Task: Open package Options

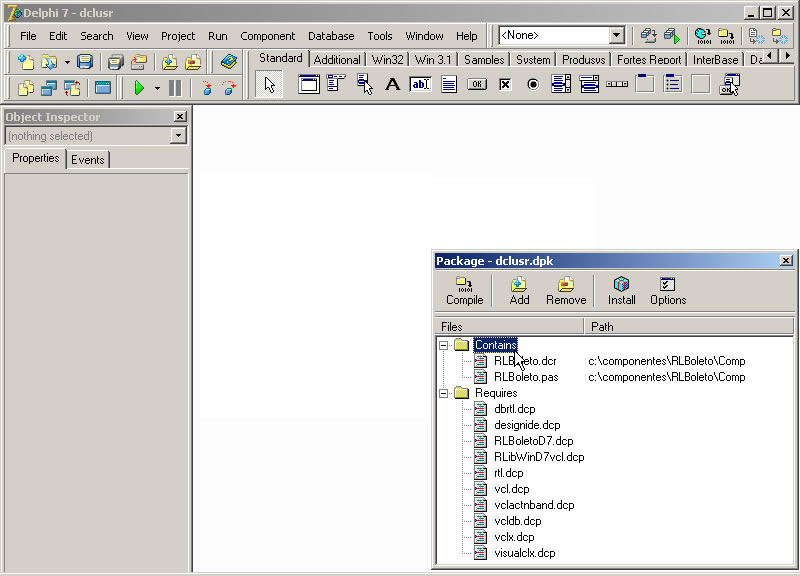Action: coord(667,290)
